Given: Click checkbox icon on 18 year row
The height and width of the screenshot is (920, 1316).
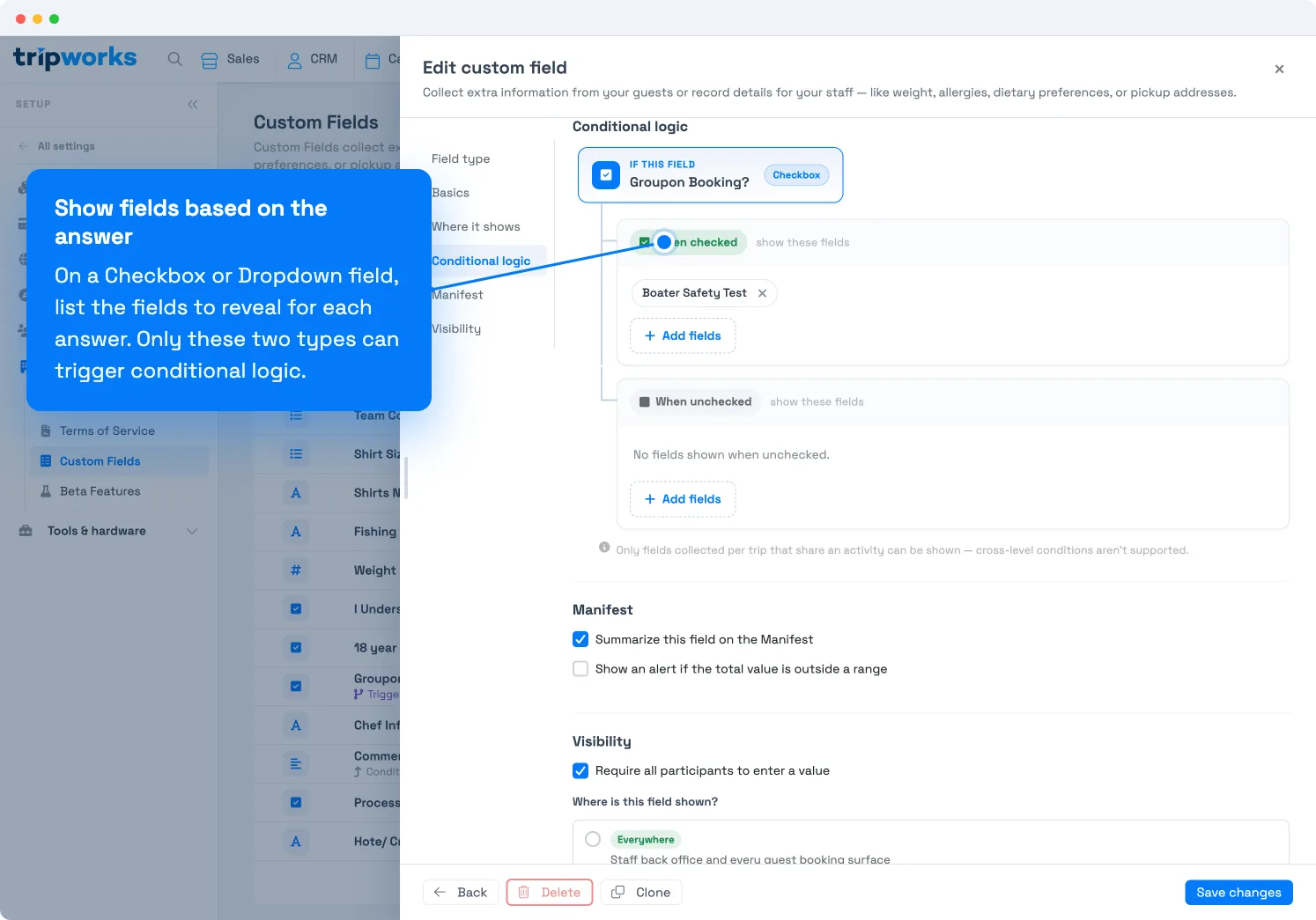Looking at the screenshot, I should (x=296, y=648).
